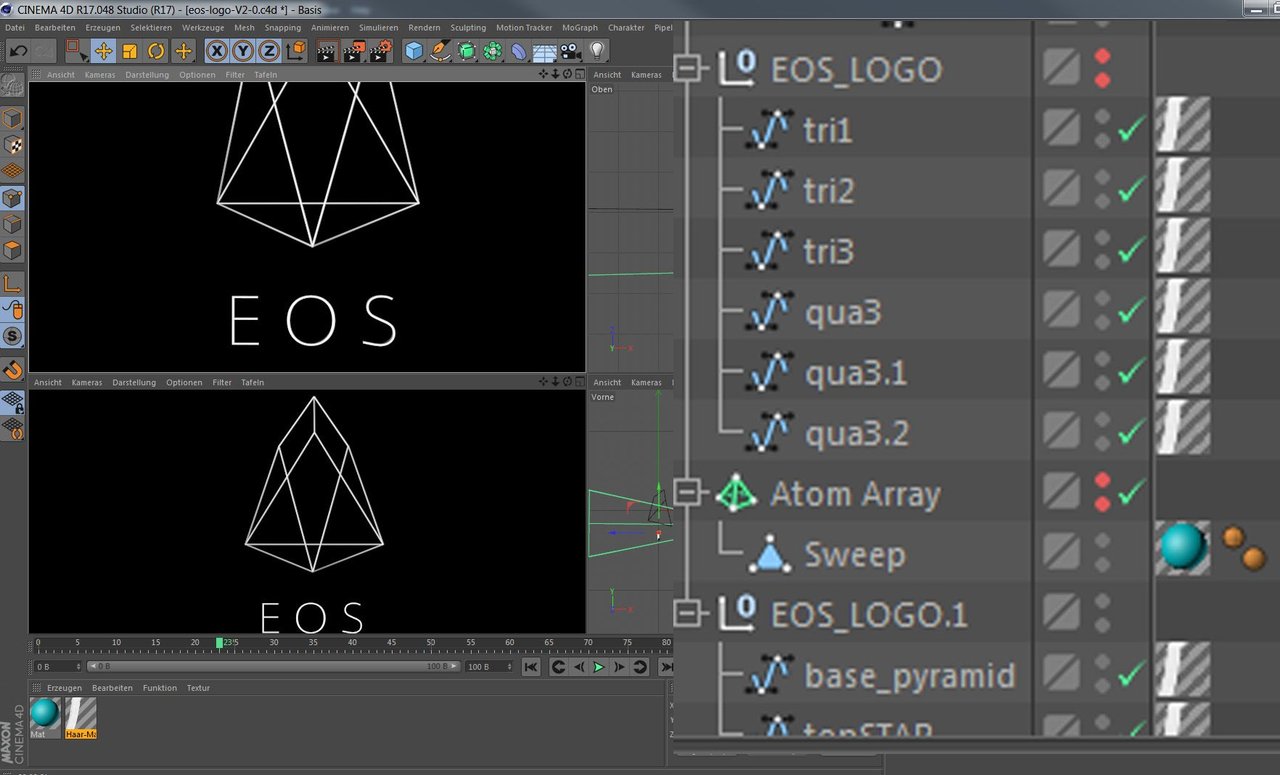Image resolution: width=1280 pixels, height=775 pixels.
Task: Select the Sweep object
Action: pyautogui.click(x=855, y=554)
